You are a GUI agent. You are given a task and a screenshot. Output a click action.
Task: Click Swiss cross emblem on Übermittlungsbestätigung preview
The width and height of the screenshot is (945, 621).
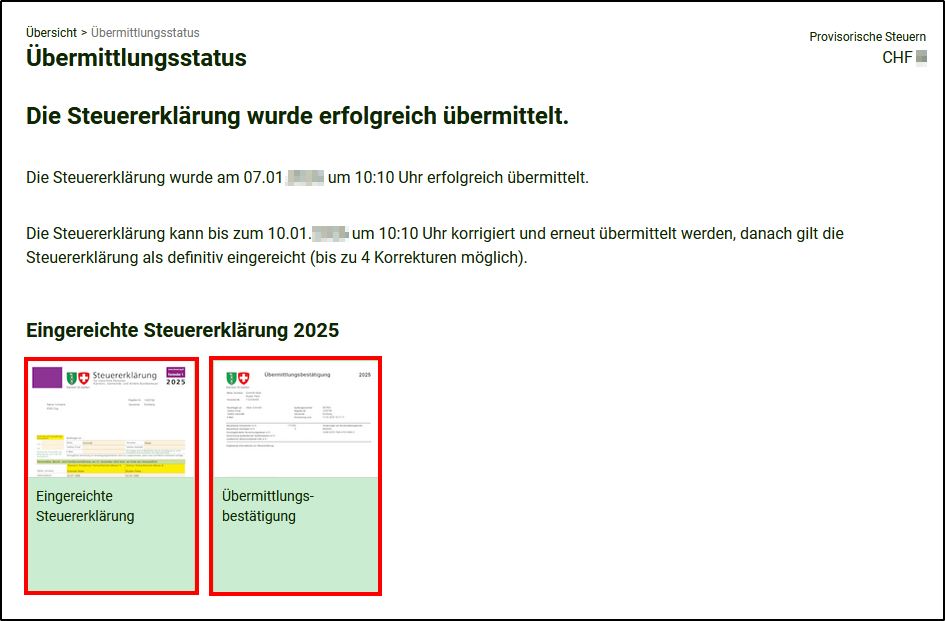244,378
